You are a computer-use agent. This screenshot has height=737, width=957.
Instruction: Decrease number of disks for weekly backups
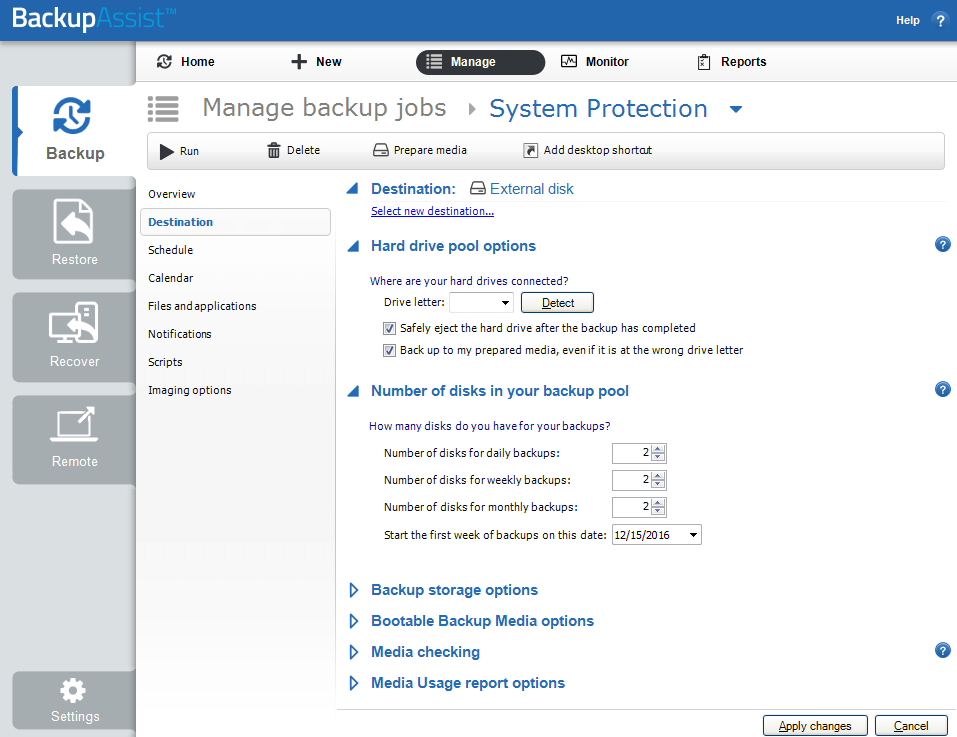coord(658,484)
